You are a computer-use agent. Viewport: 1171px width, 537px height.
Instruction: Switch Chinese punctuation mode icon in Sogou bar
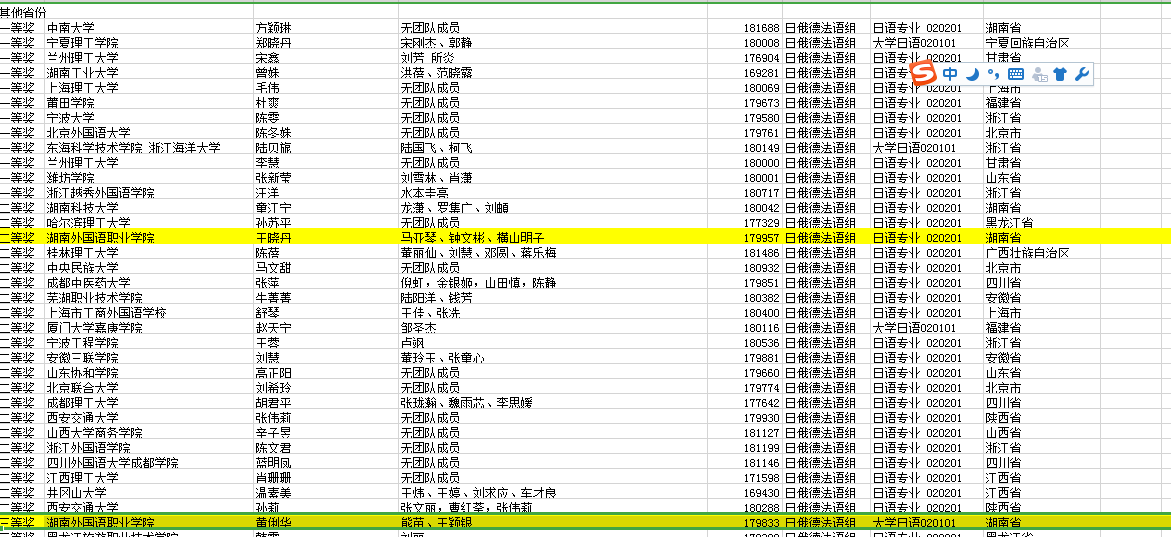click(x=993, y=74)
